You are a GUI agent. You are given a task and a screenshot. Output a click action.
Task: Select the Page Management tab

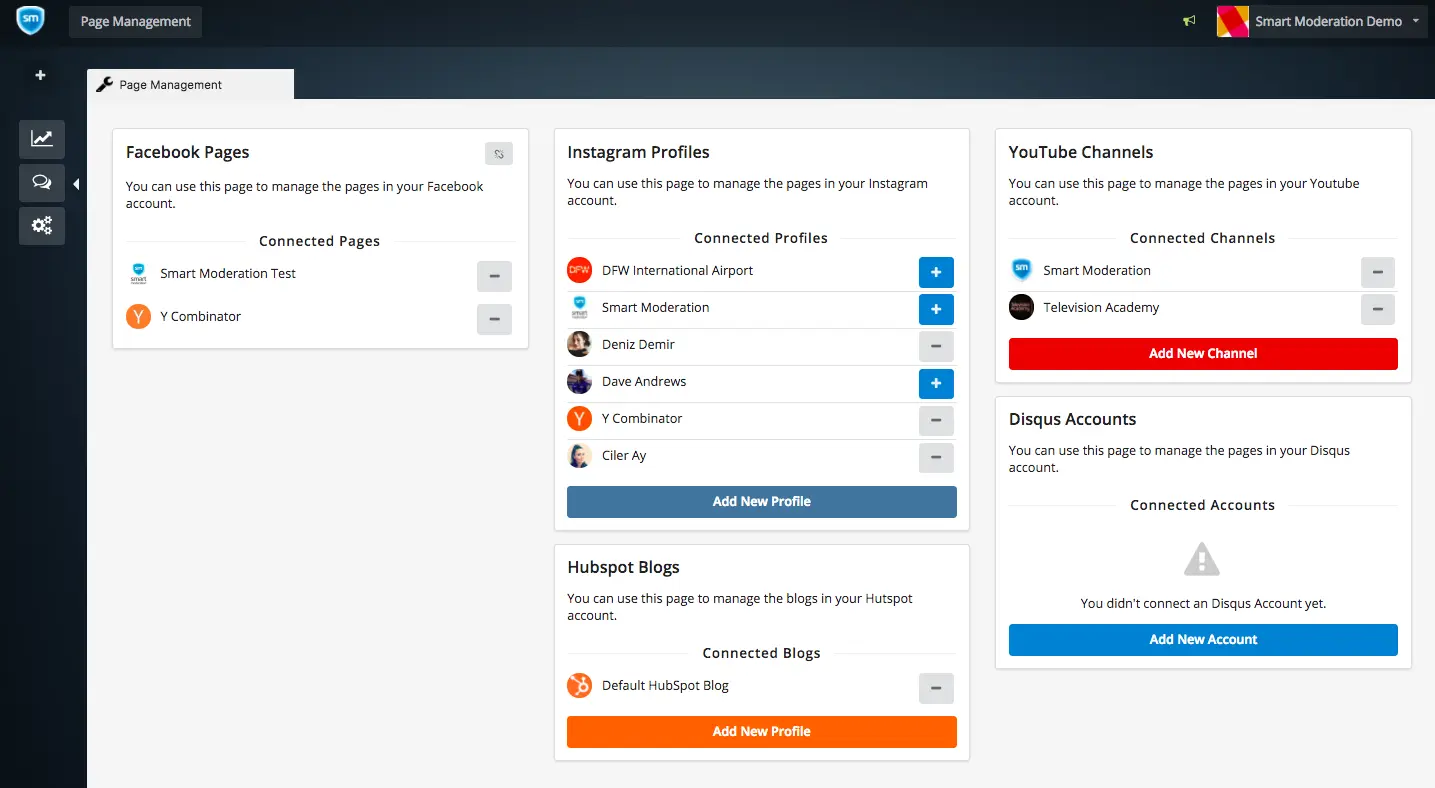[190, 85]
